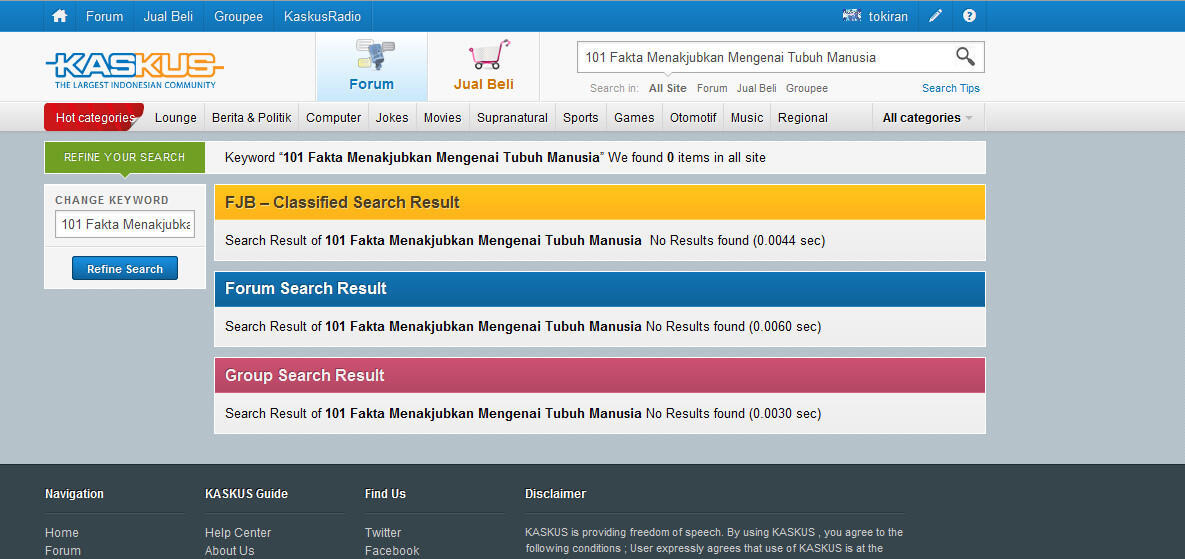
Task: Open the Jokes category
Action: pyautogui.click(x=391, y=118)
